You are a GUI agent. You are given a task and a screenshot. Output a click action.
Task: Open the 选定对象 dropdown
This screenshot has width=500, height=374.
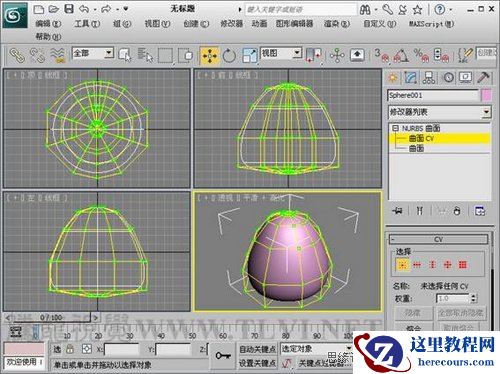point(317,349)
